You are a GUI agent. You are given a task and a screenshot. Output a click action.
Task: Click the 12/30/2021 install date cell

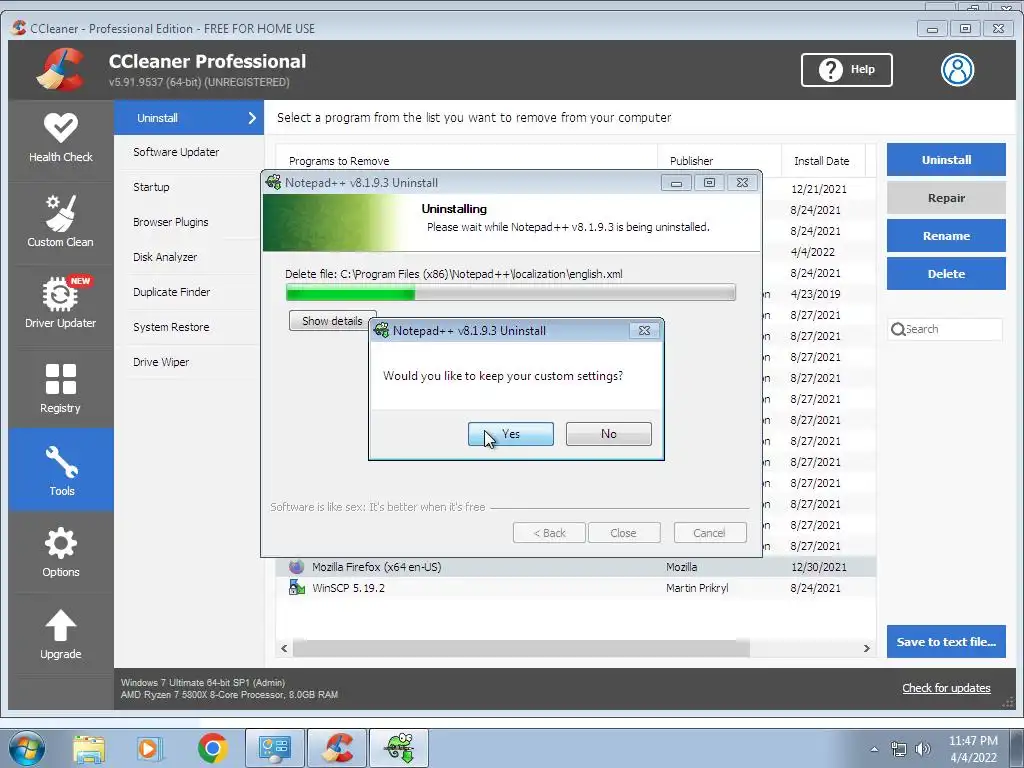(819, 567)
